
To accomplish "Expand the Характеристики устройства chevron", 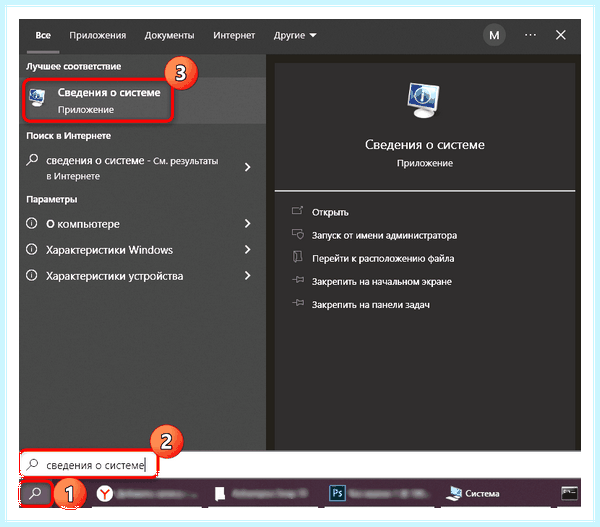I will pyautogui.click(x=248, y=276).
